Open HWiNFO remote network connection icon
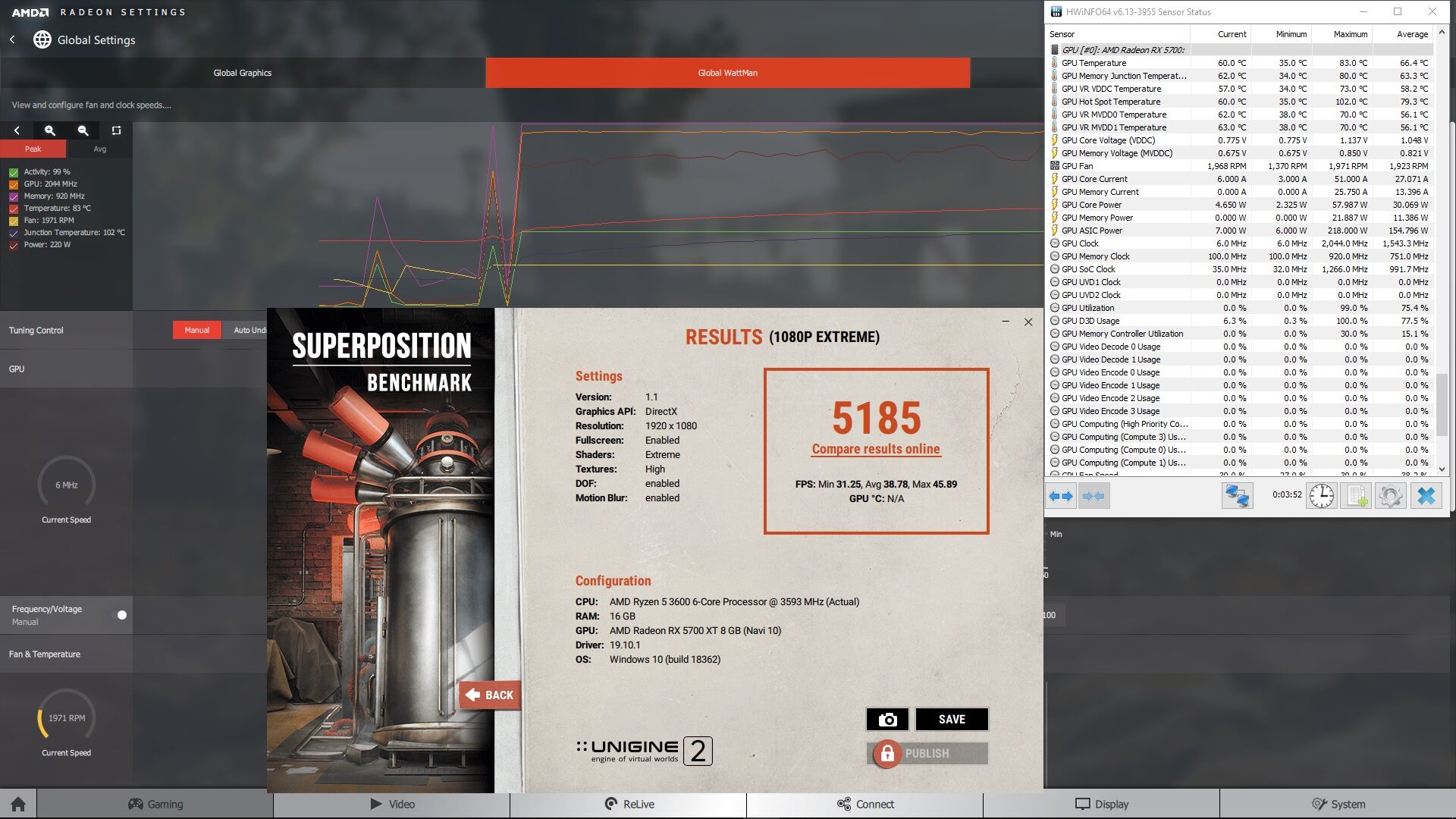Image resolution: width=1456 pixels, height=819 pixels. (x=1237, y=496)
